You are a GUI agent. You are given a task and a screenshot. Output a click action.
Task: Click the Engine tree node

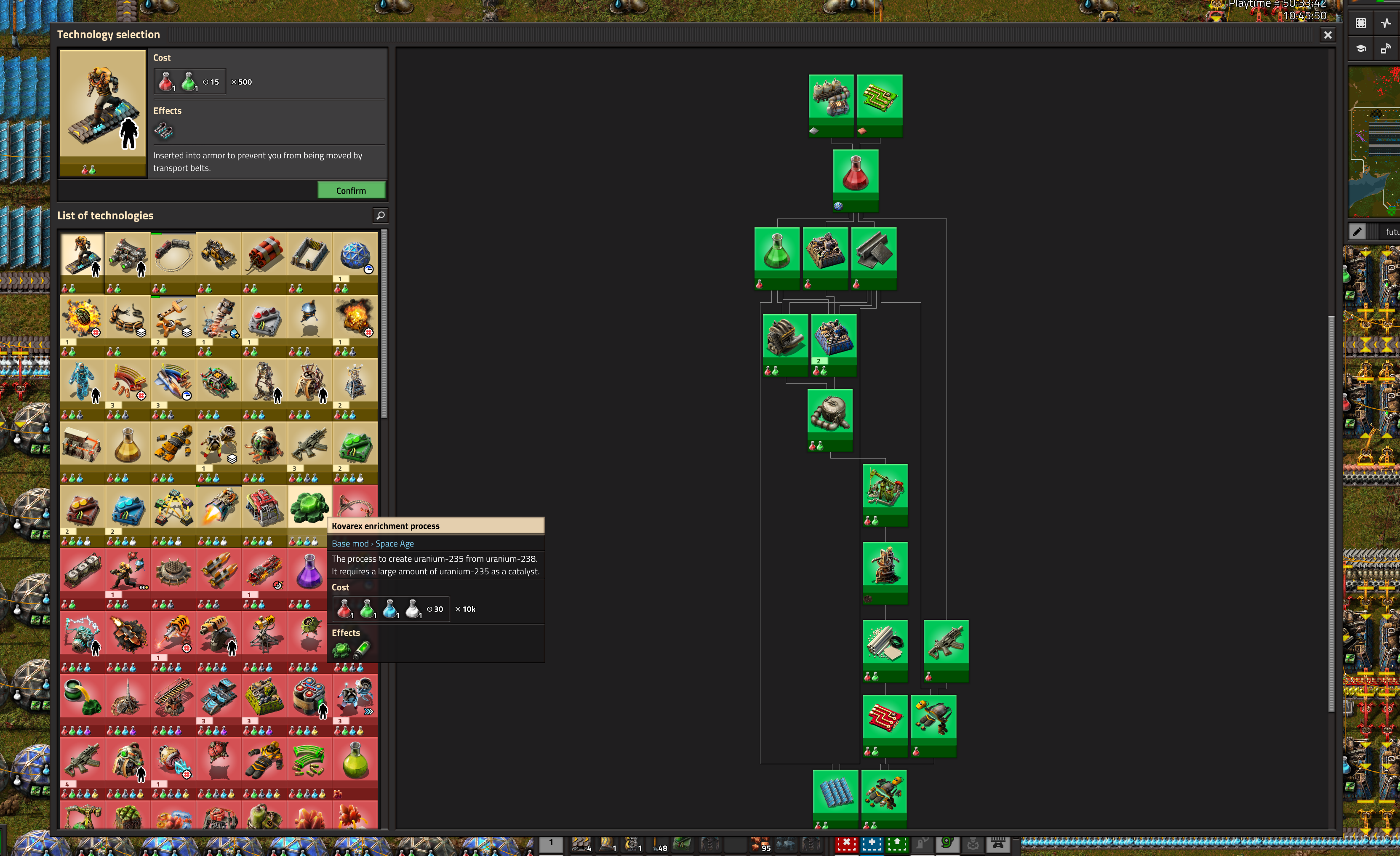785,345
